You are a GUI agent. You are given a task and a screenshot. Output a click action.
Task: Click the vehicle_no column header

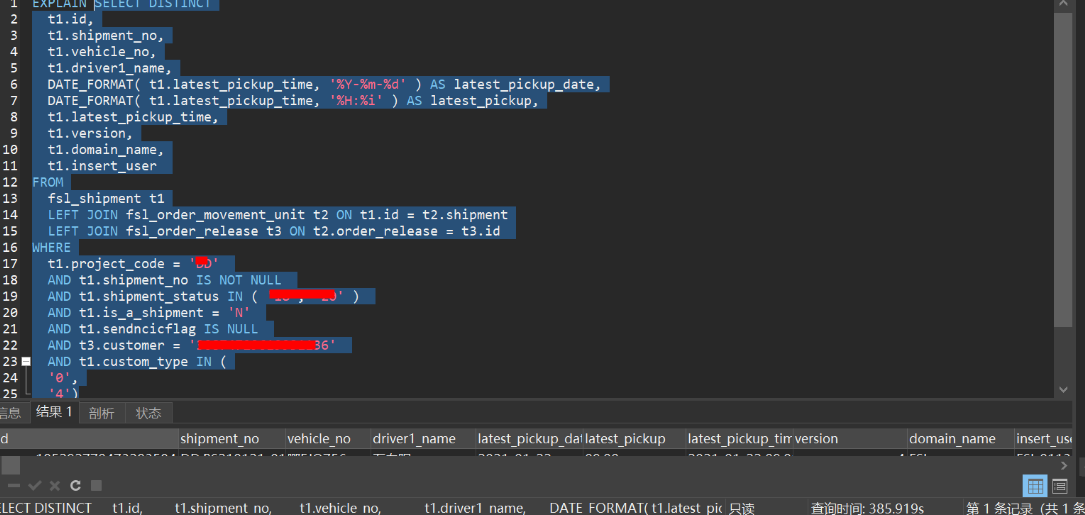[x=328, y=439]
